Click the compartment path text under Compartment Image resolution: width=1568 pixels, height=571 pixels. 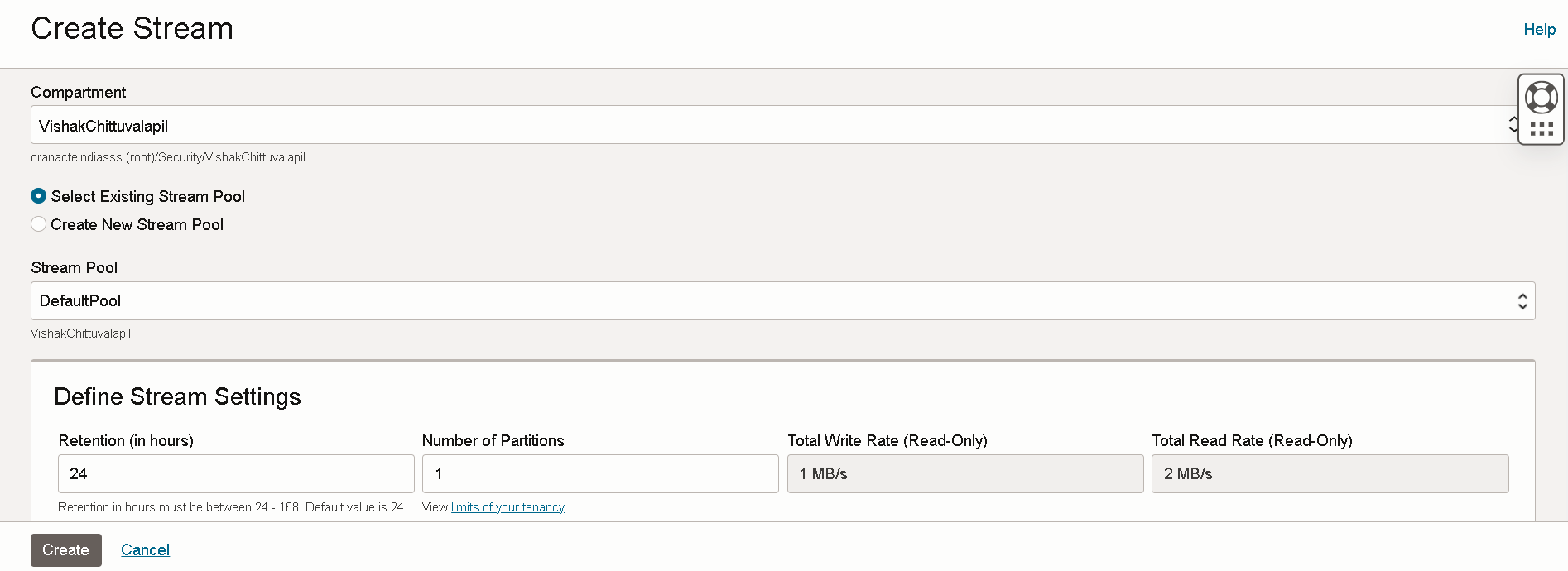coord(168,157)
